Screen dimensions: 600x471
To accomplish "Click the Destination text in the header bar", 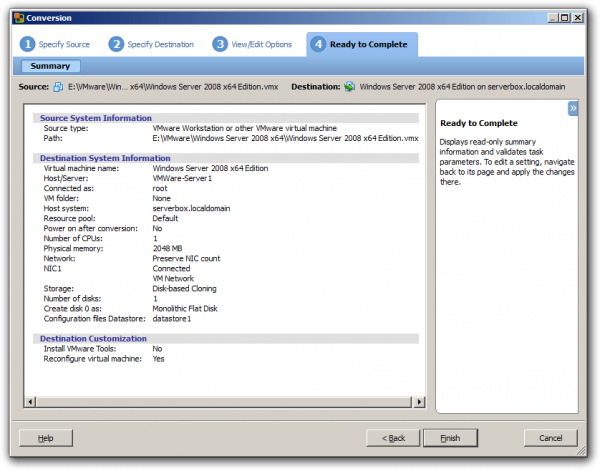I will 462,87.
